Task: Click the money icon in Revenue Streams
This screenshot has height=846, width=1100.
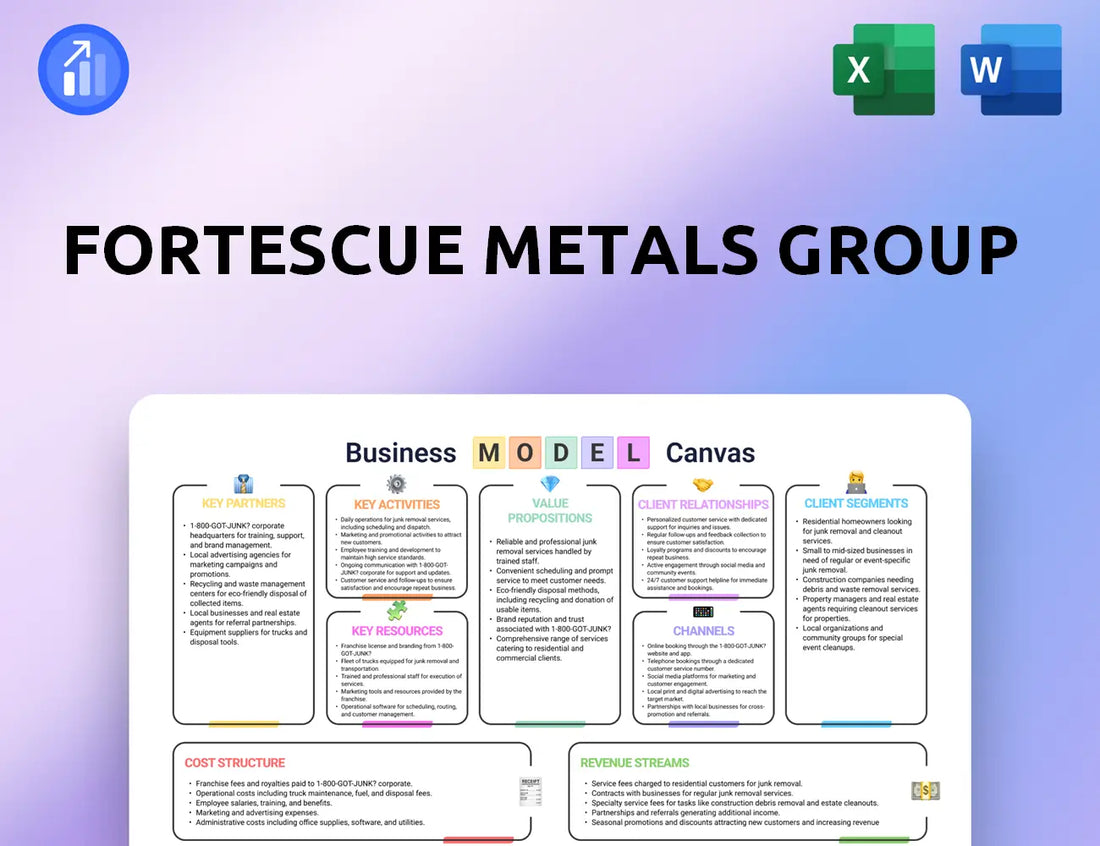Action: [925, 791]
